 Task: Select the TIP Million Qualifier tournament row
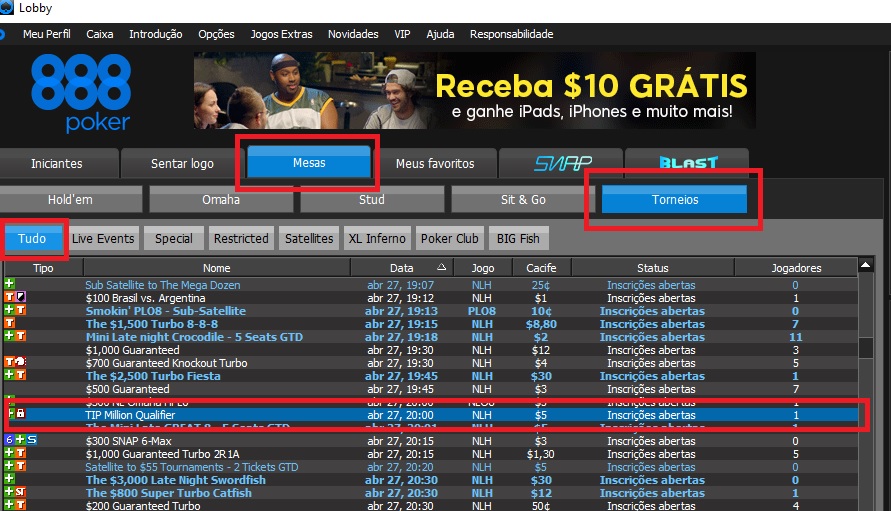pyautogui.click(x=431, y=415)
